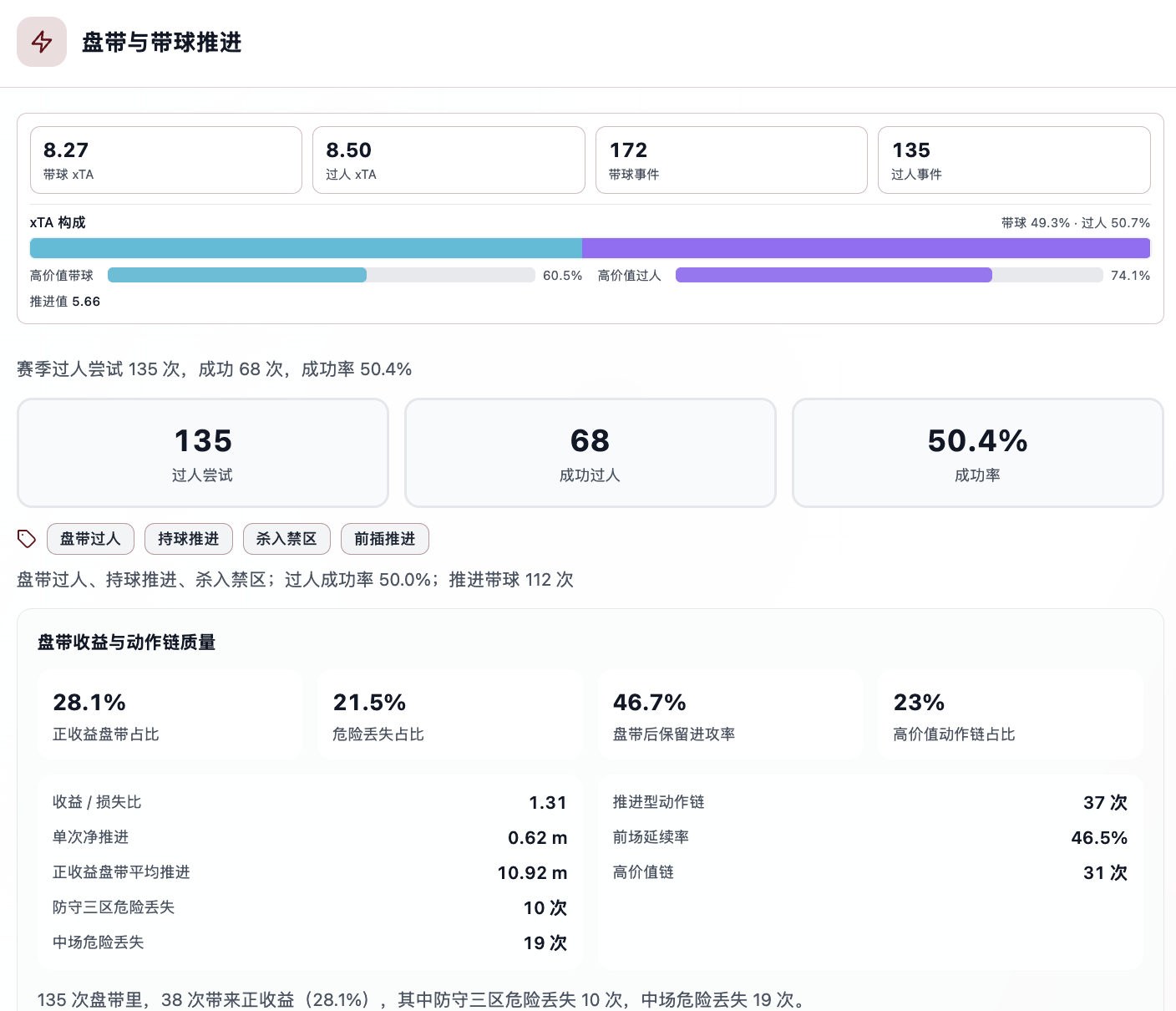This screenshot has width=1176, height=1011.
Task: Select the 盘带过人 tag
Action: tap(90, 539)
